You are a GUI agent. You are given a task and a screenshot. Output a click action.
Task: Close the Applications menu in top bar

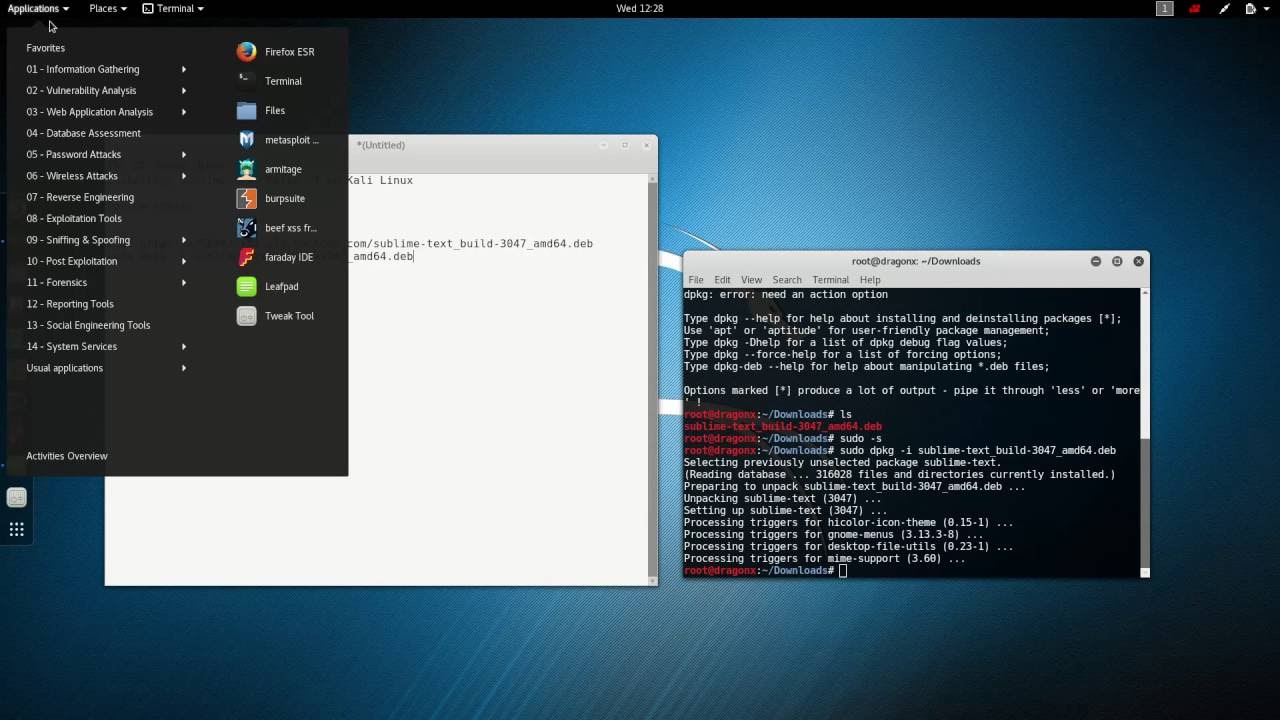38,8
